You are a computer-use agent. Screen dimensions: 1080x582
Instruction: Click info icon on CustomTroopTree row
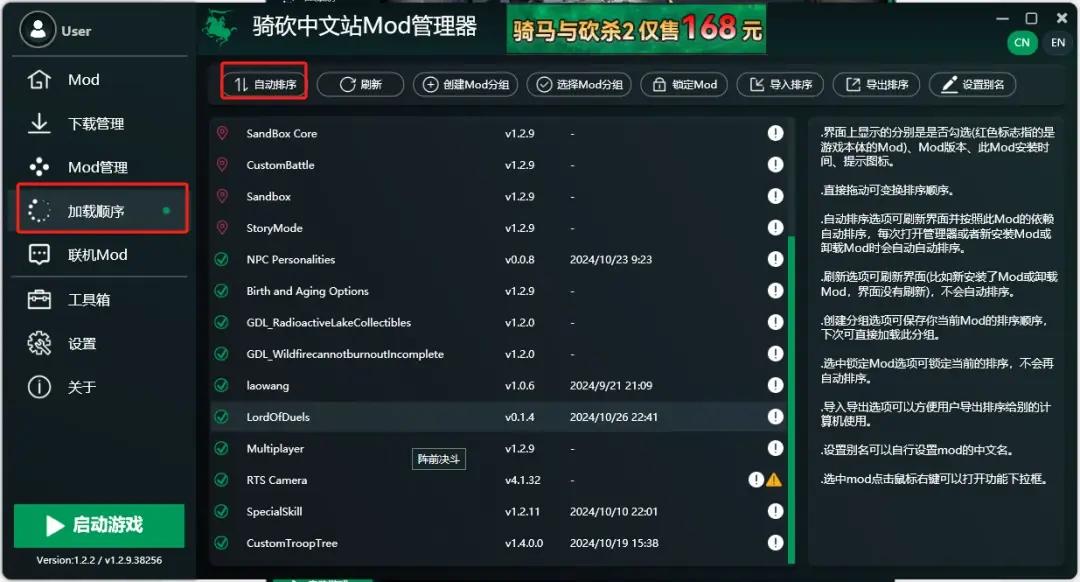[x=776, y=543]
